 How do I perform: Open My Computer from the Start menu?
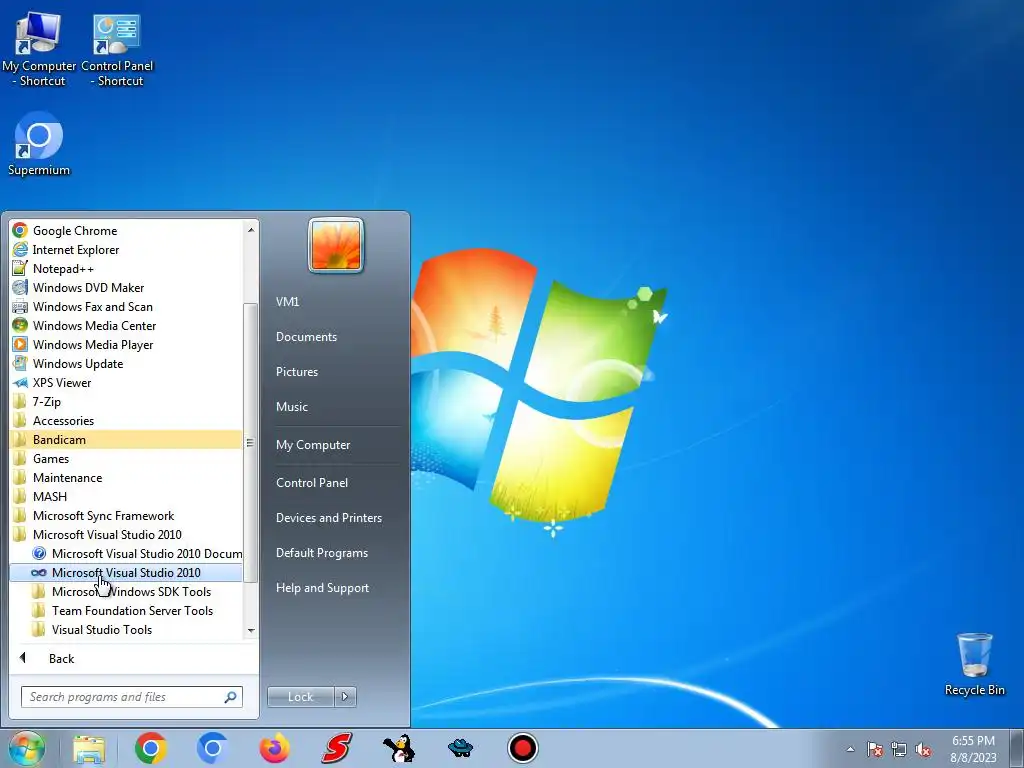pos(313,445)
